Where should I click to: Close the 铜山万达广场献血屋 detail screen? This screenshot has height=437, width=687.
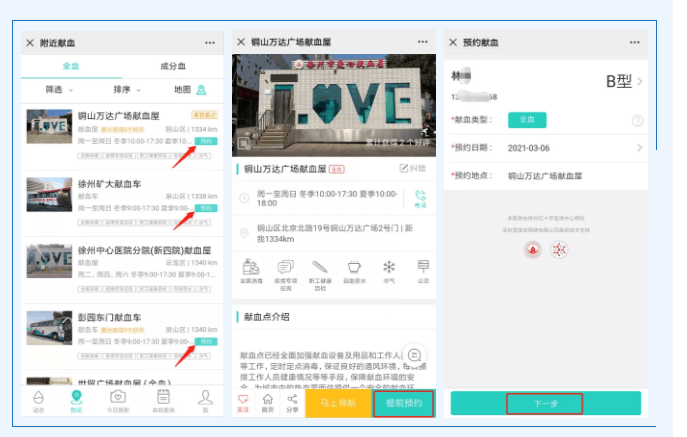(x=241, y=42)
